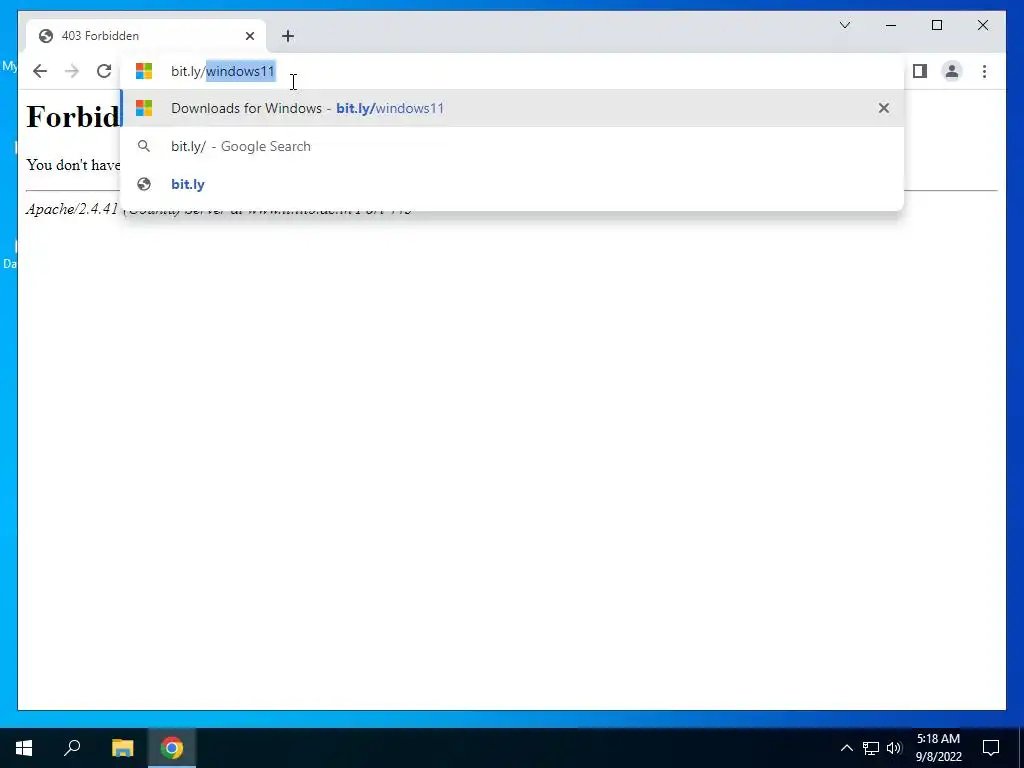Open taskbar search magnifier
The height and width of the screenshot is (768, 1024).
click(72, 748)
